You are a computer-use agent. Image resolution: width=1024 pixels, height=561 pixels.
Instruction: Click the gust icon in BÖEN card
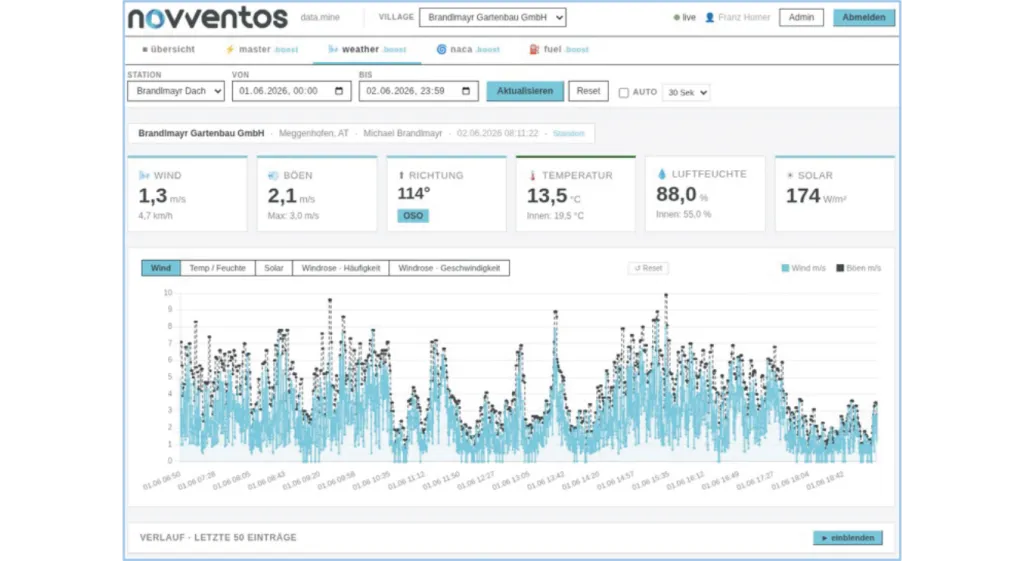coord(274,176)
